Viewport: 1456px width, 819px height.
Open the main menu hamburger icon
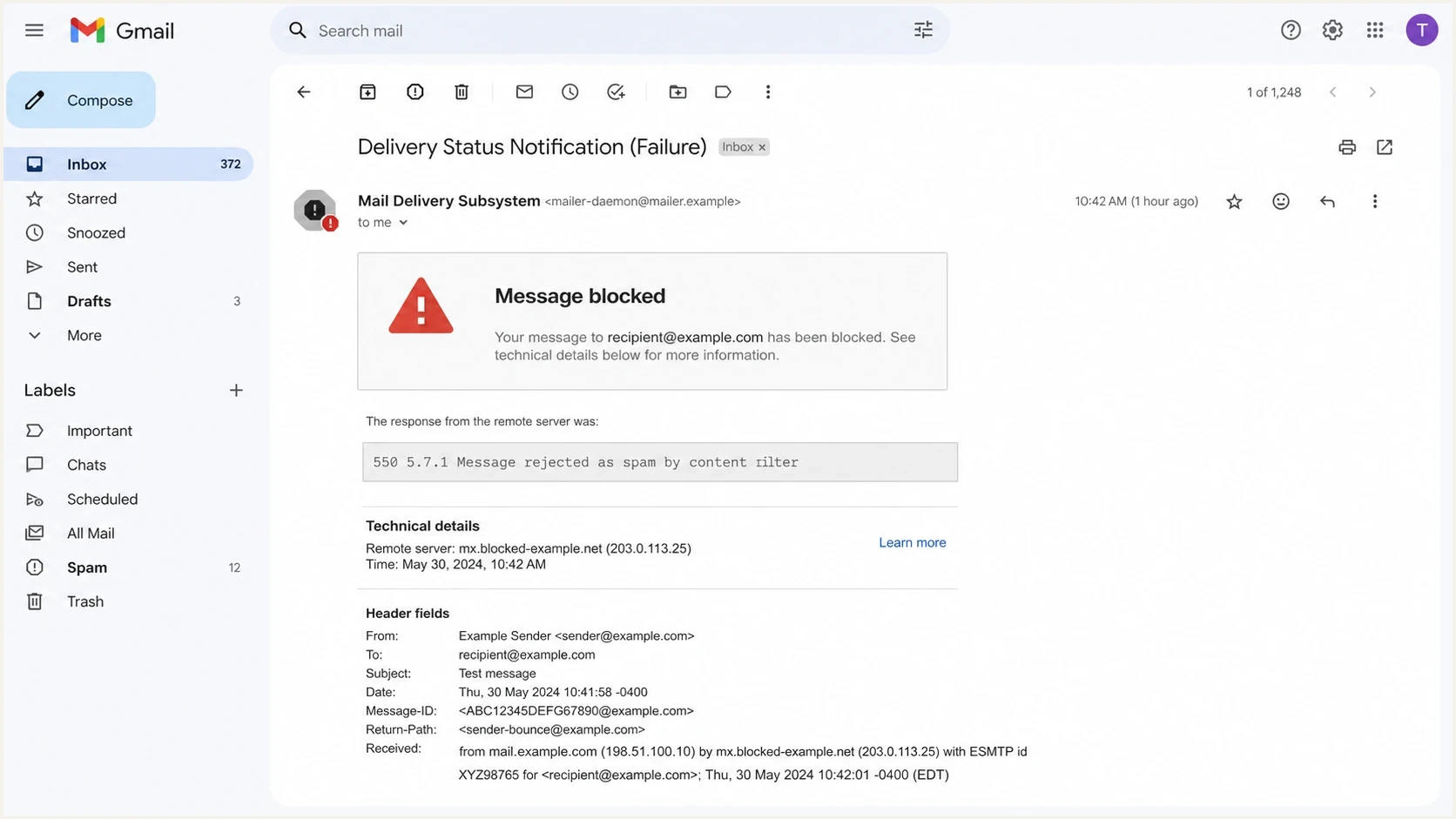[x=34, y=30]
